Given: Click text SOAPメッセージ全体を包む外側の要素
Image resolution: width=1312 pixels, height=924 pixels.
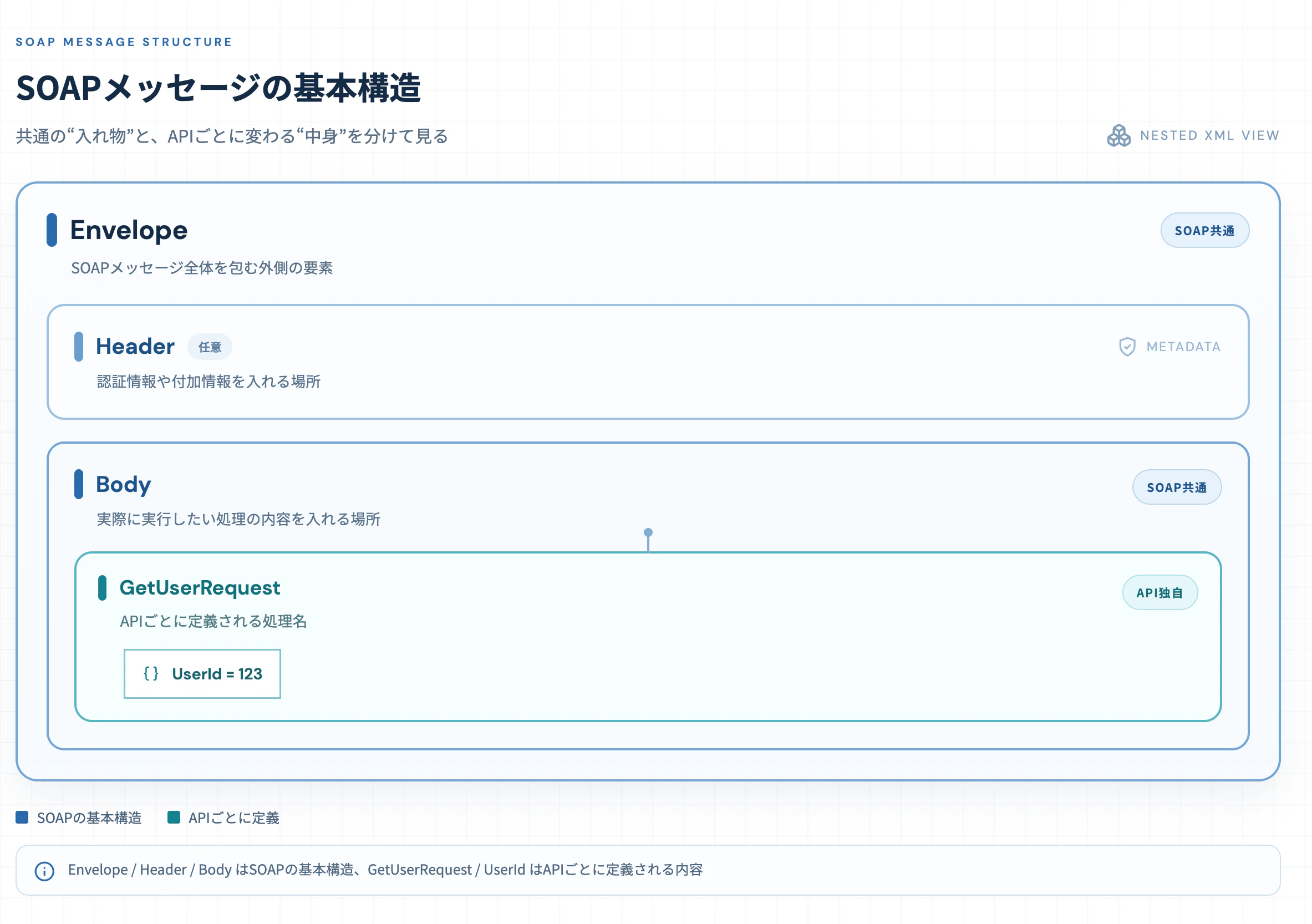Looking at the screenshot, I should (202, 268).
